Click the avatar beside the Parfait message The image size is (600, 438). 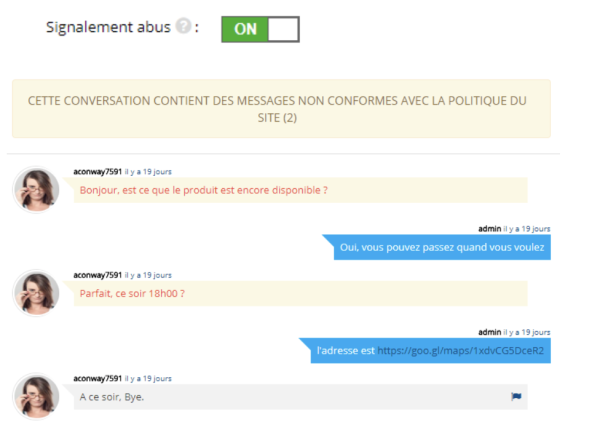point(36,292)
